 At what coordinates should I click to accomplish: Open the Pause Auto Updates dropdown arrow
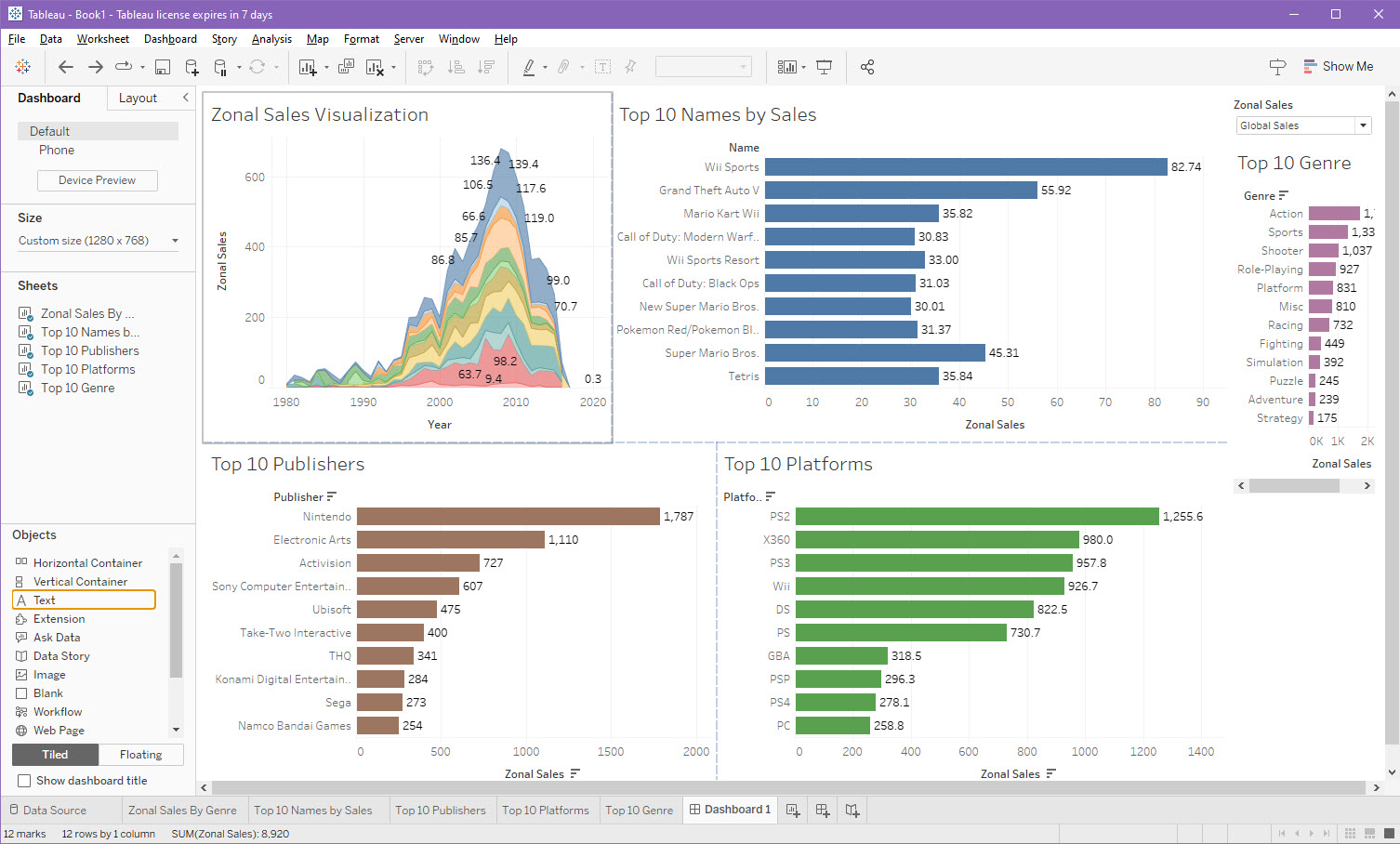pos(239,67)
